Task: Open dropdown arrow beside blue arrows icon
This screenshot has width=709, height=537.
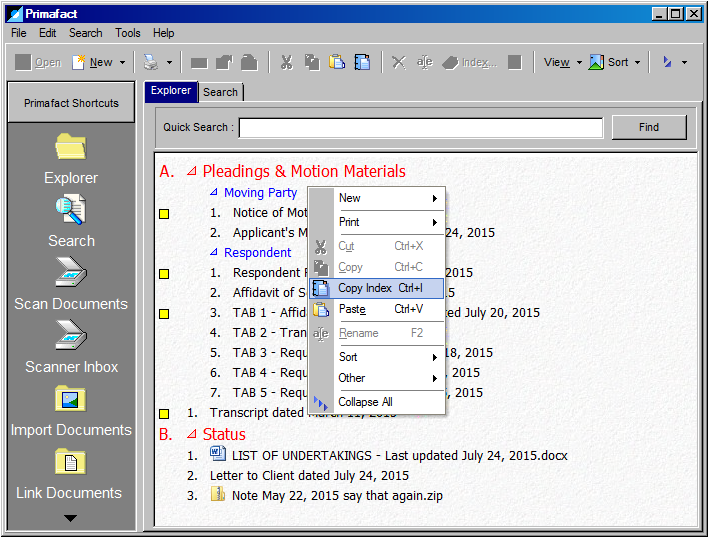Action: coord(685,62)
